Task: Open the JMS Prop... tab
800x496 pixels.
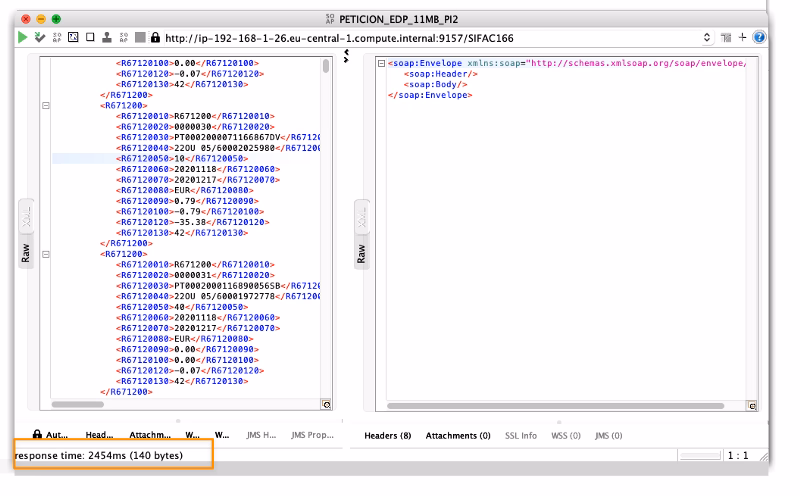Action: click(x=312, y=435)
